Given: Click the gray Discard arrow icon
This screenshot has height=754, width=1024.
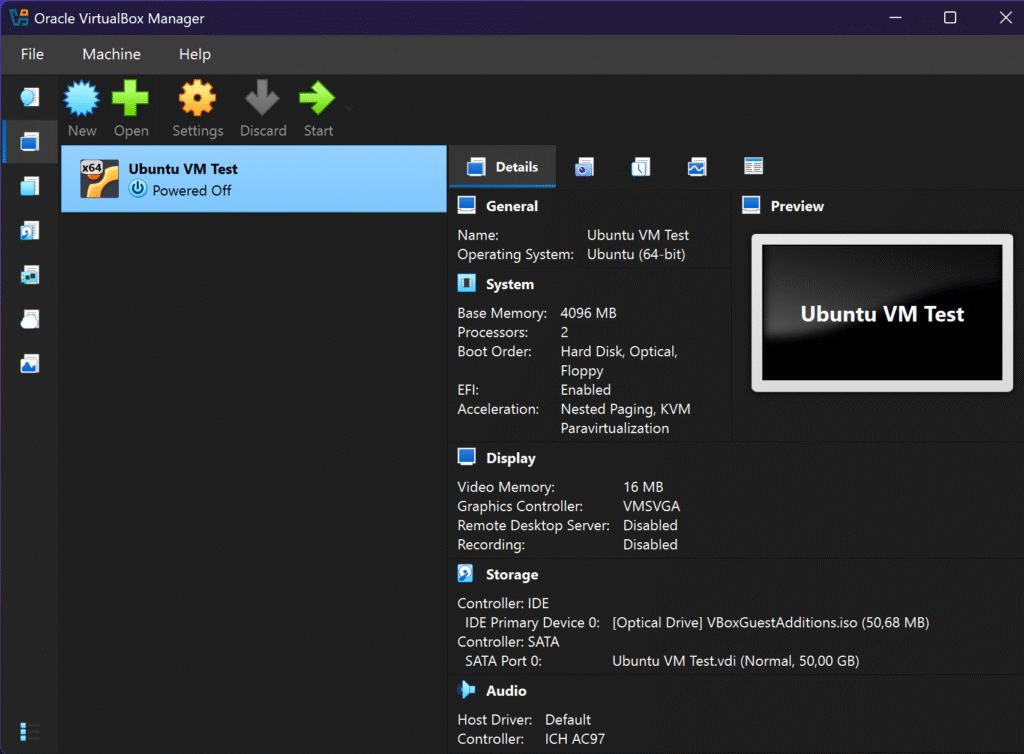Looking at the screenshot, I should tap(262, 100).
